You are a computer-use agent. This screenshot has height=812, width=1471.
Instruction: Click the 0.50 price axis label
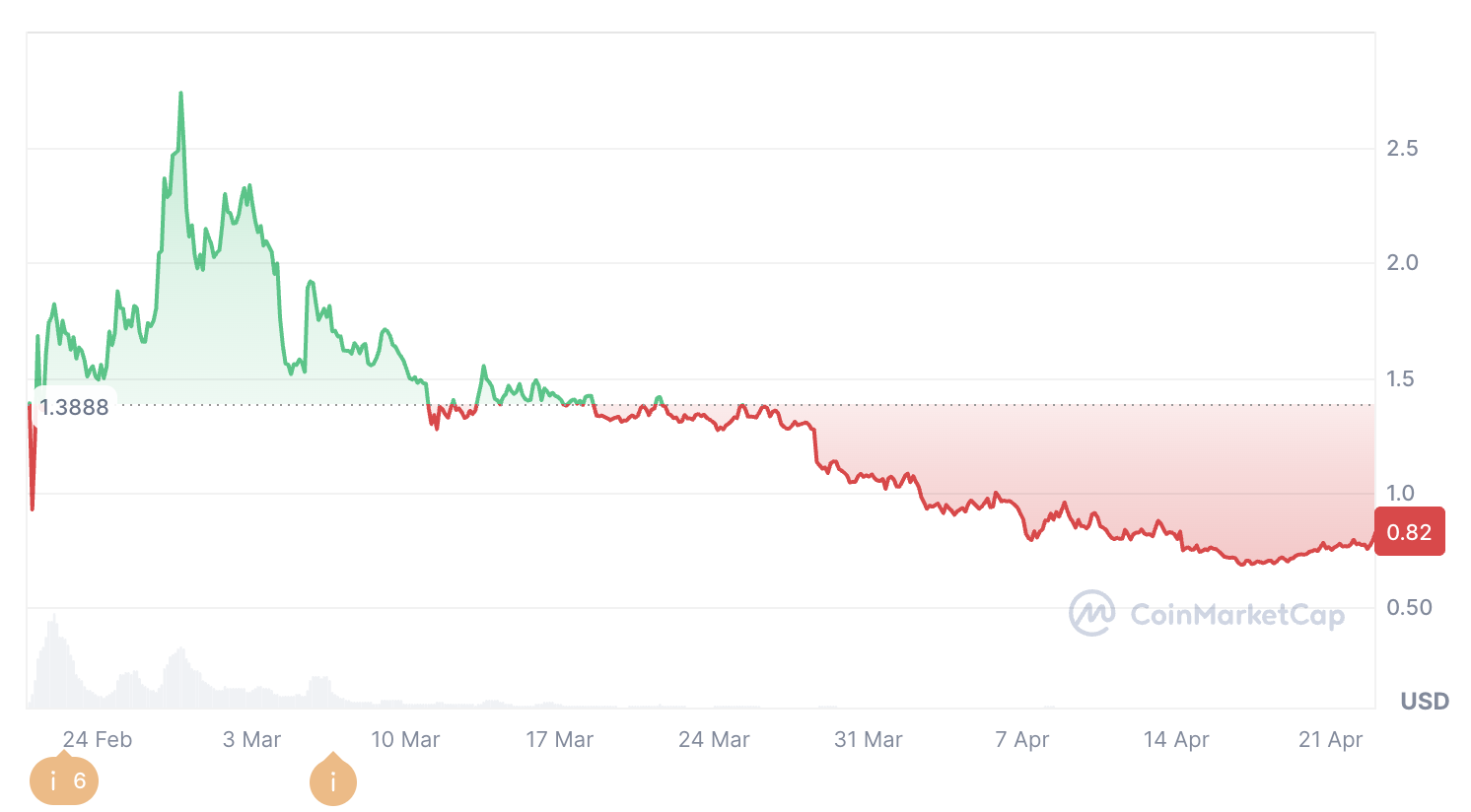click(1409, 607)
